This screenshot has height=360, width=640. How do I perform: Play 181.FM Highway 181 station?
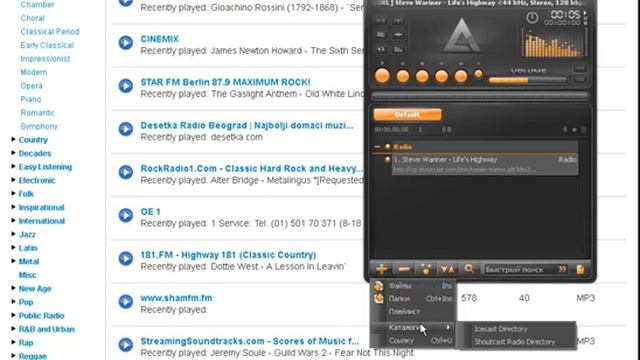pos(126,258)
